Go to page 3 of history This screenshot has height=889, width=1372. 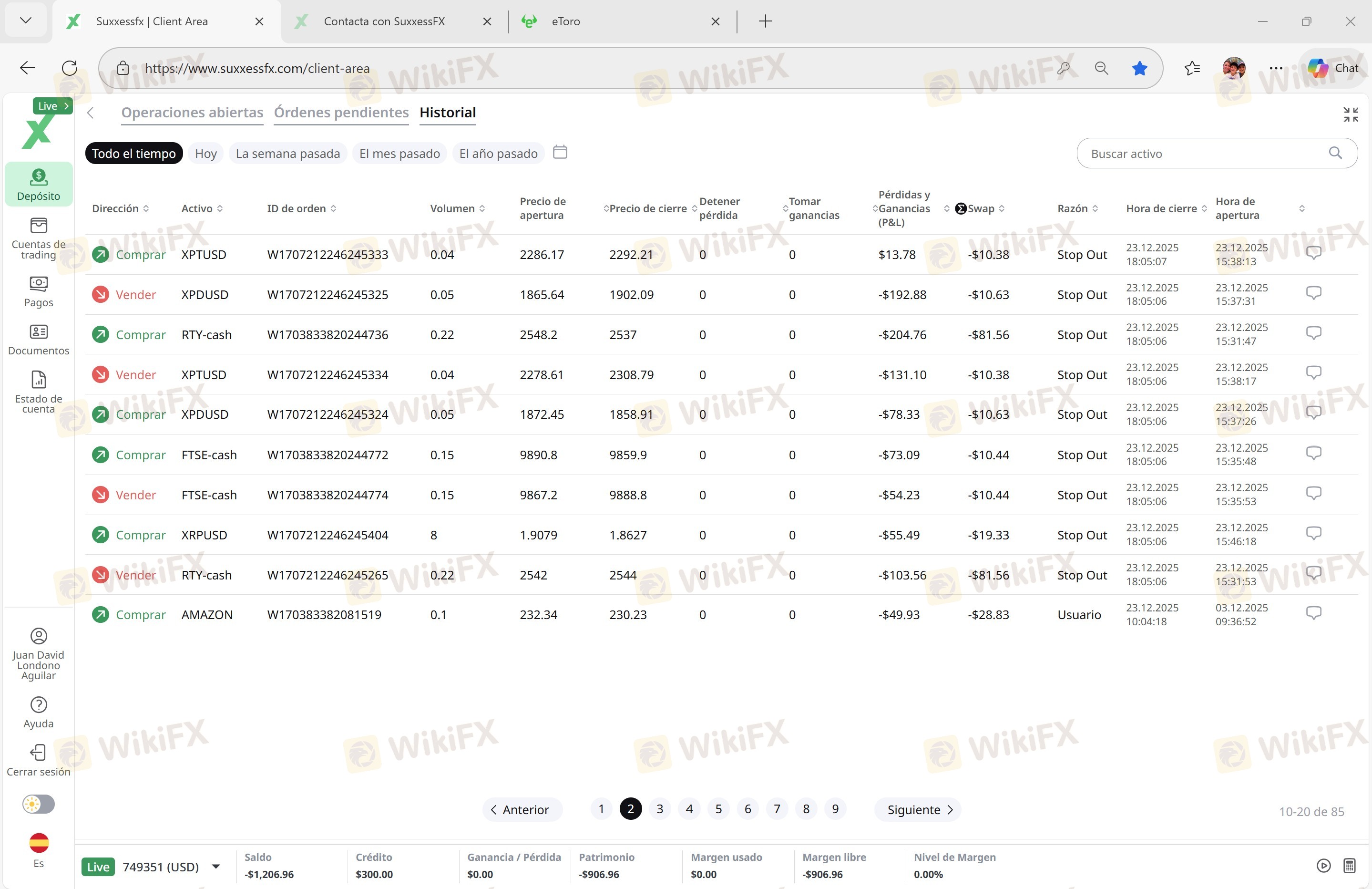[x=659, y=809]
